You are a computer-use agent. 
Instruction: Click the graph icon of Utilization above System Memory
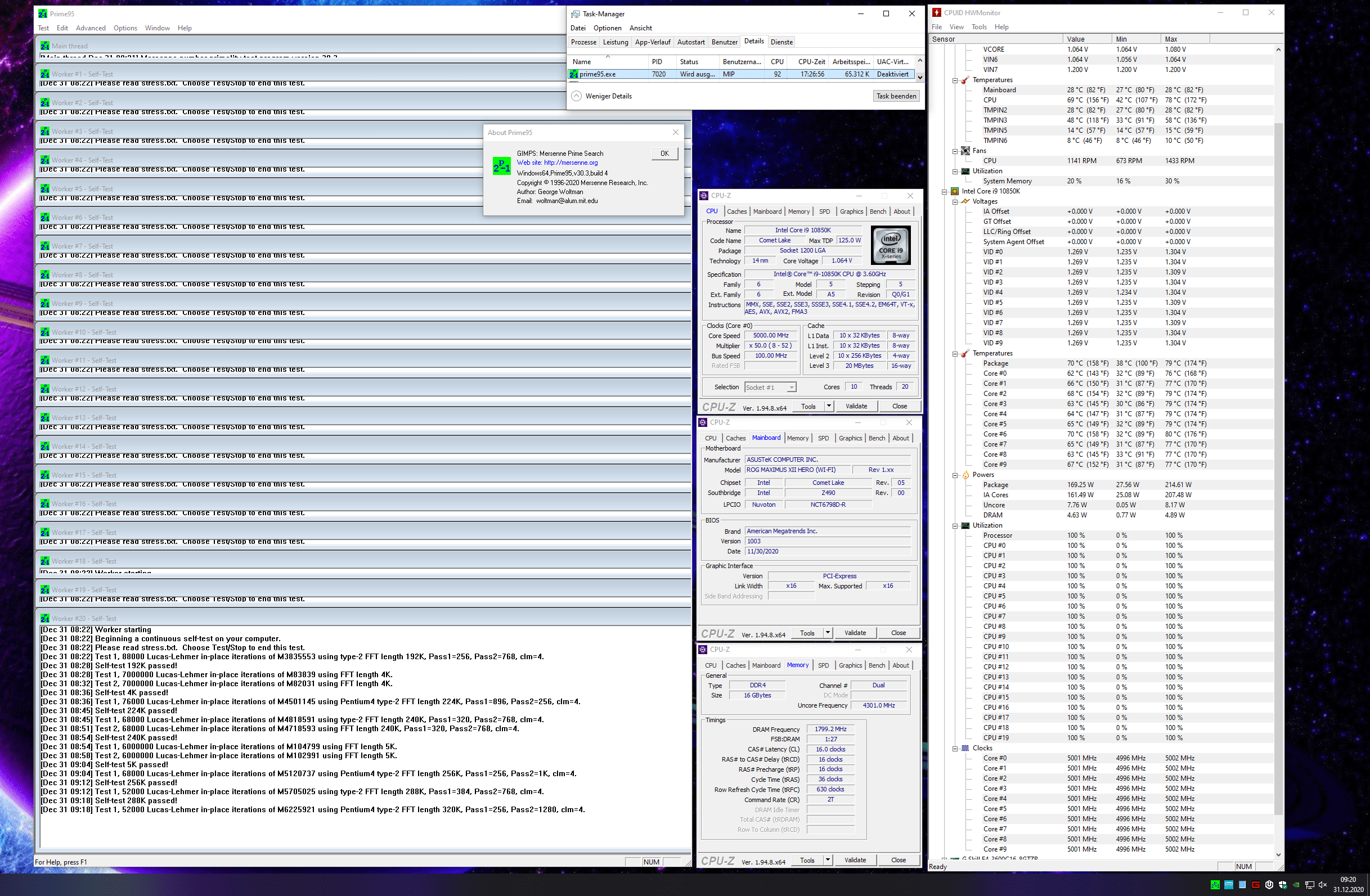click(x=965, y=171)
